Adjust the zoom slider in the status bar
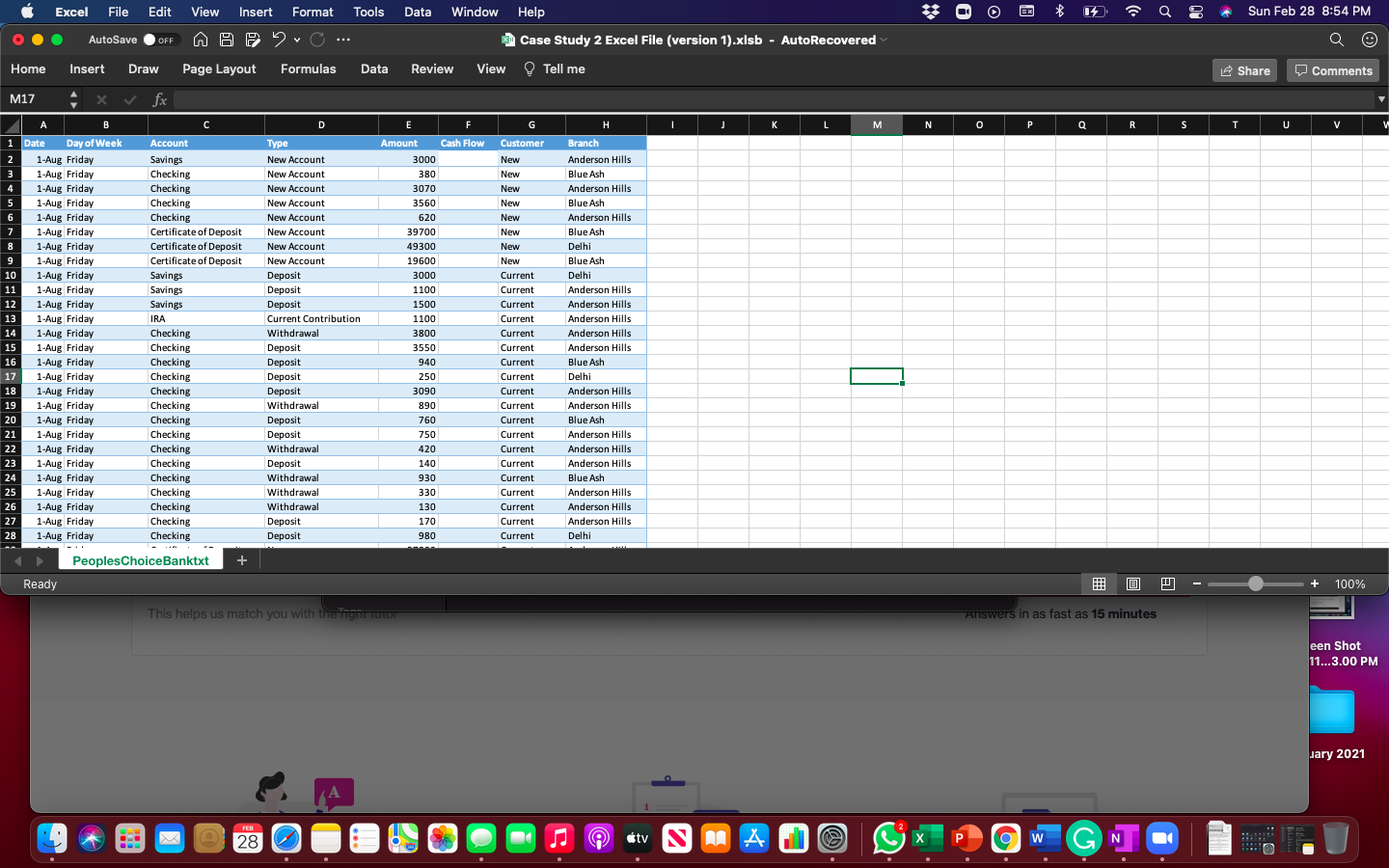Image resolution: width=1389 pixels, height=868 pixels. point(1256,583)
